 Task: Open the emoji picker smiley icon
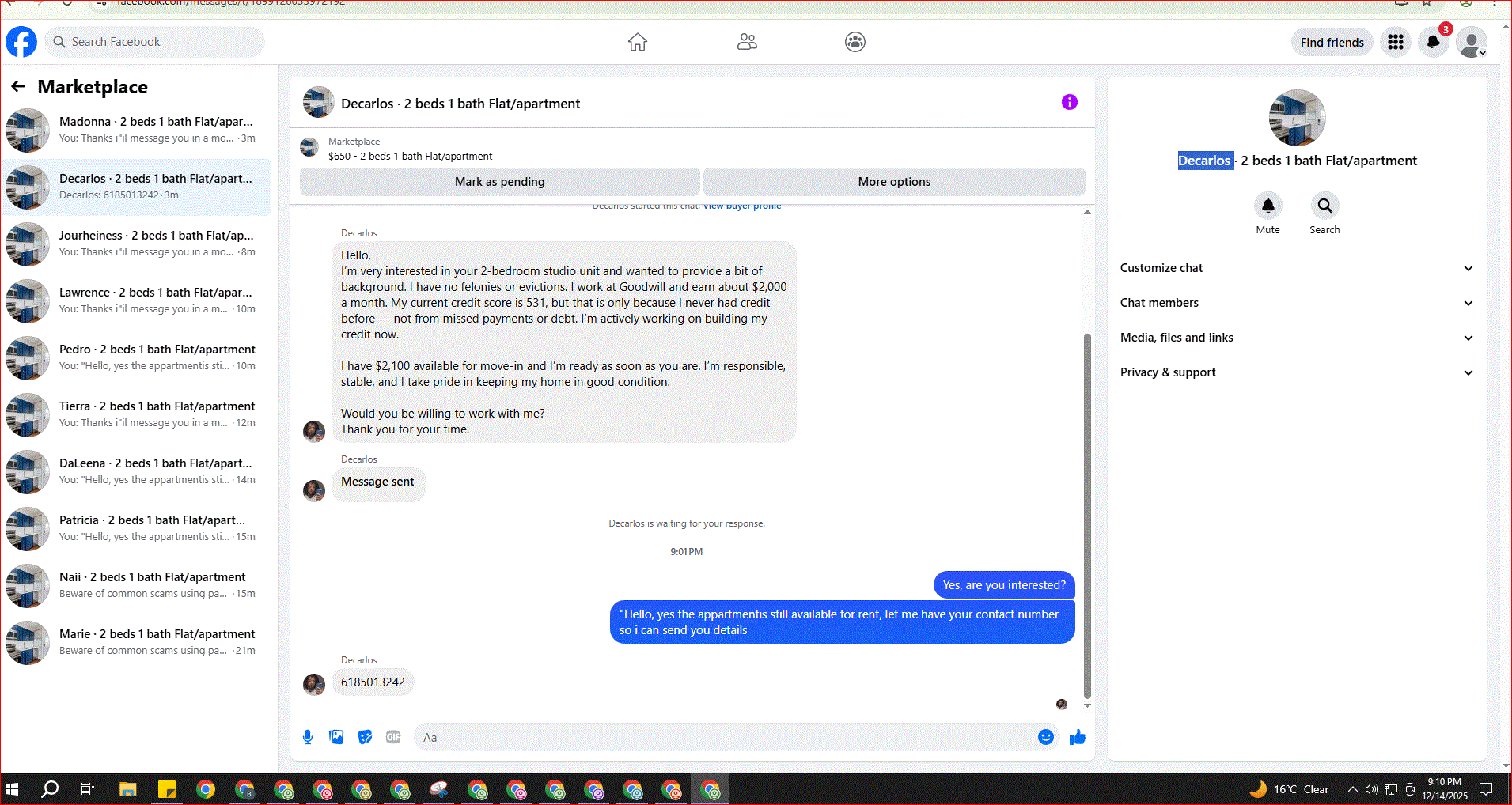(1046, 737)
